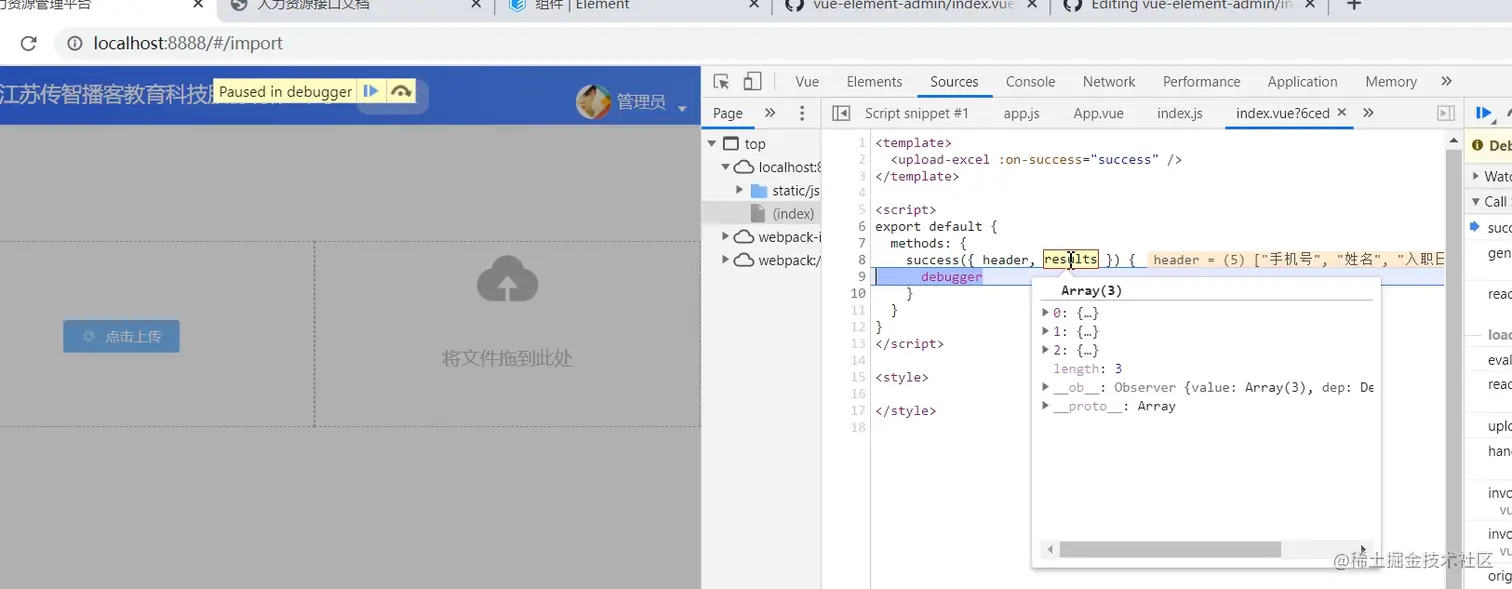1512x589 pixels.
Task: Resume script execution in Paused in debugger overlay
Action: pos(371,91)
